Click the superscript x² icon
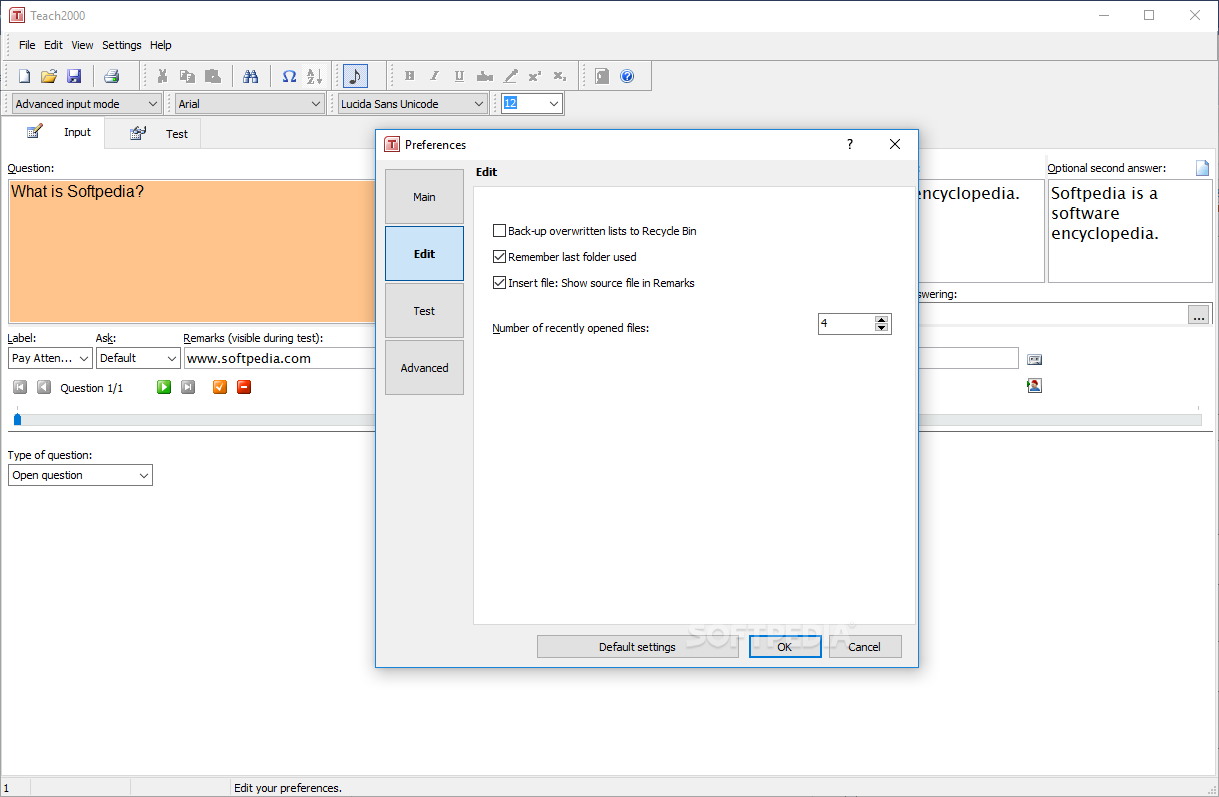The height and width of the screenshot is (797, 1219). pyautogui.click(x=535, y=76)
